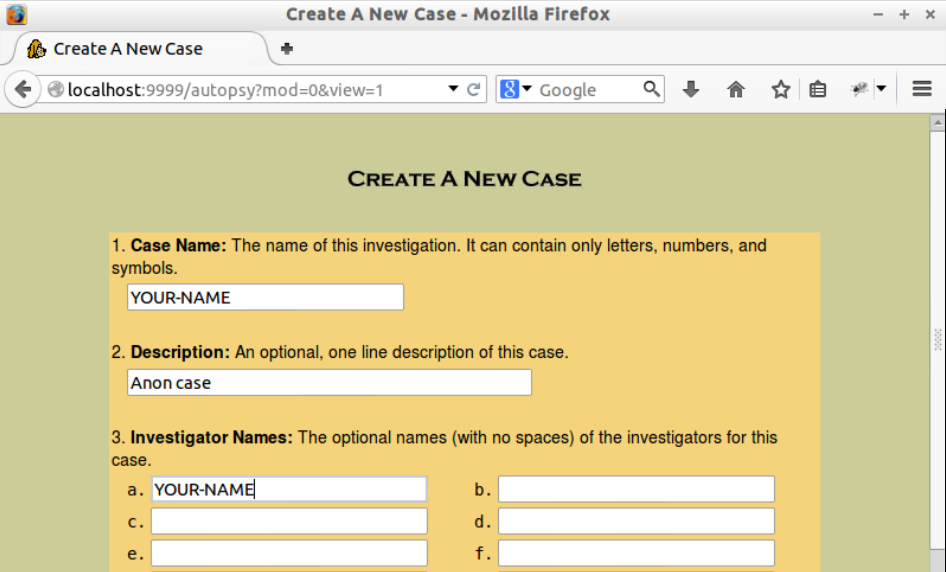Click the Firefox icon in title bar
This screenshot has height=572, width=946.
pyautogui.click(x=16, y=14)
